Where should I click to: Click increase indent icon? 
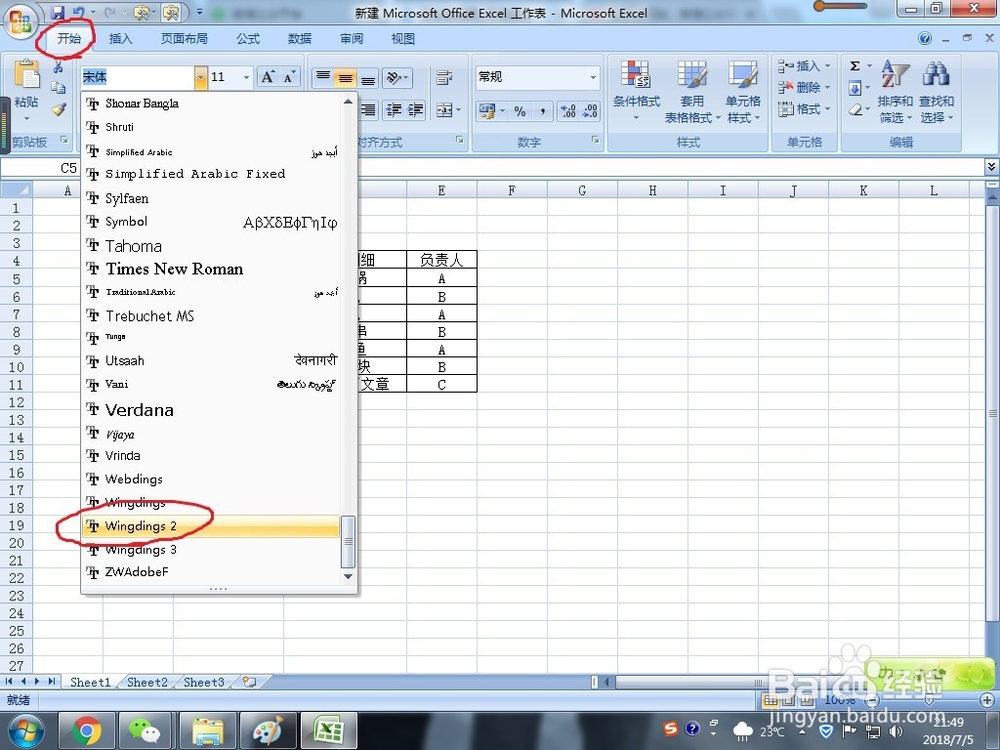[x=415, y=110]
